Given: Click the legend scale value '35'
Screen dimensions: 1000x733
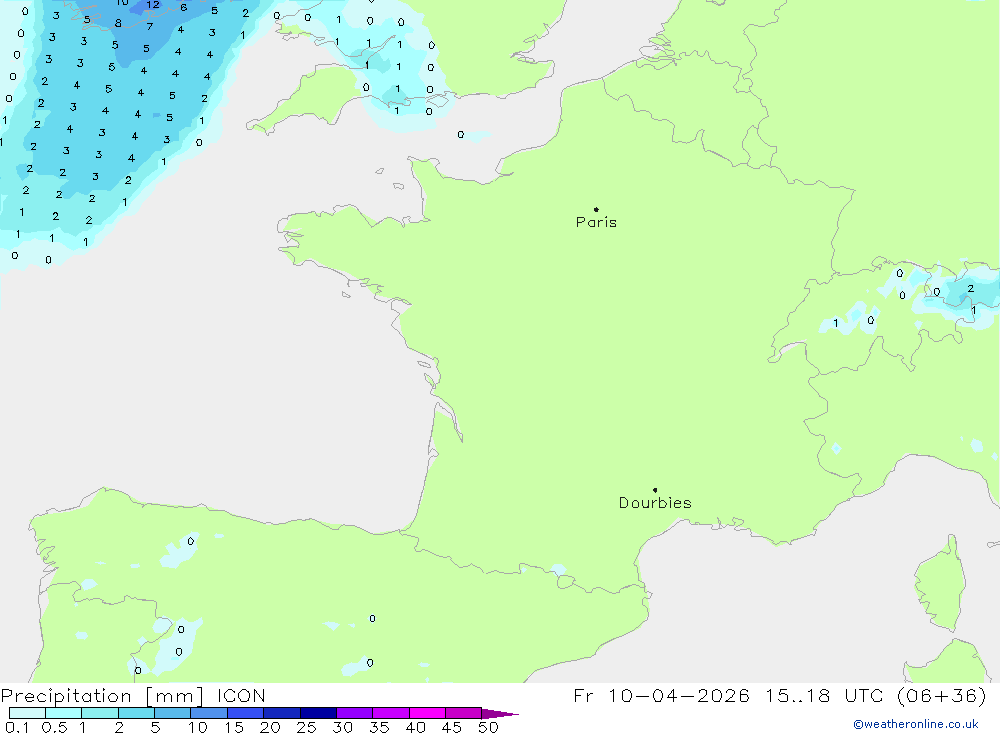Looking at the screenshot, I should tap(379, 727).
